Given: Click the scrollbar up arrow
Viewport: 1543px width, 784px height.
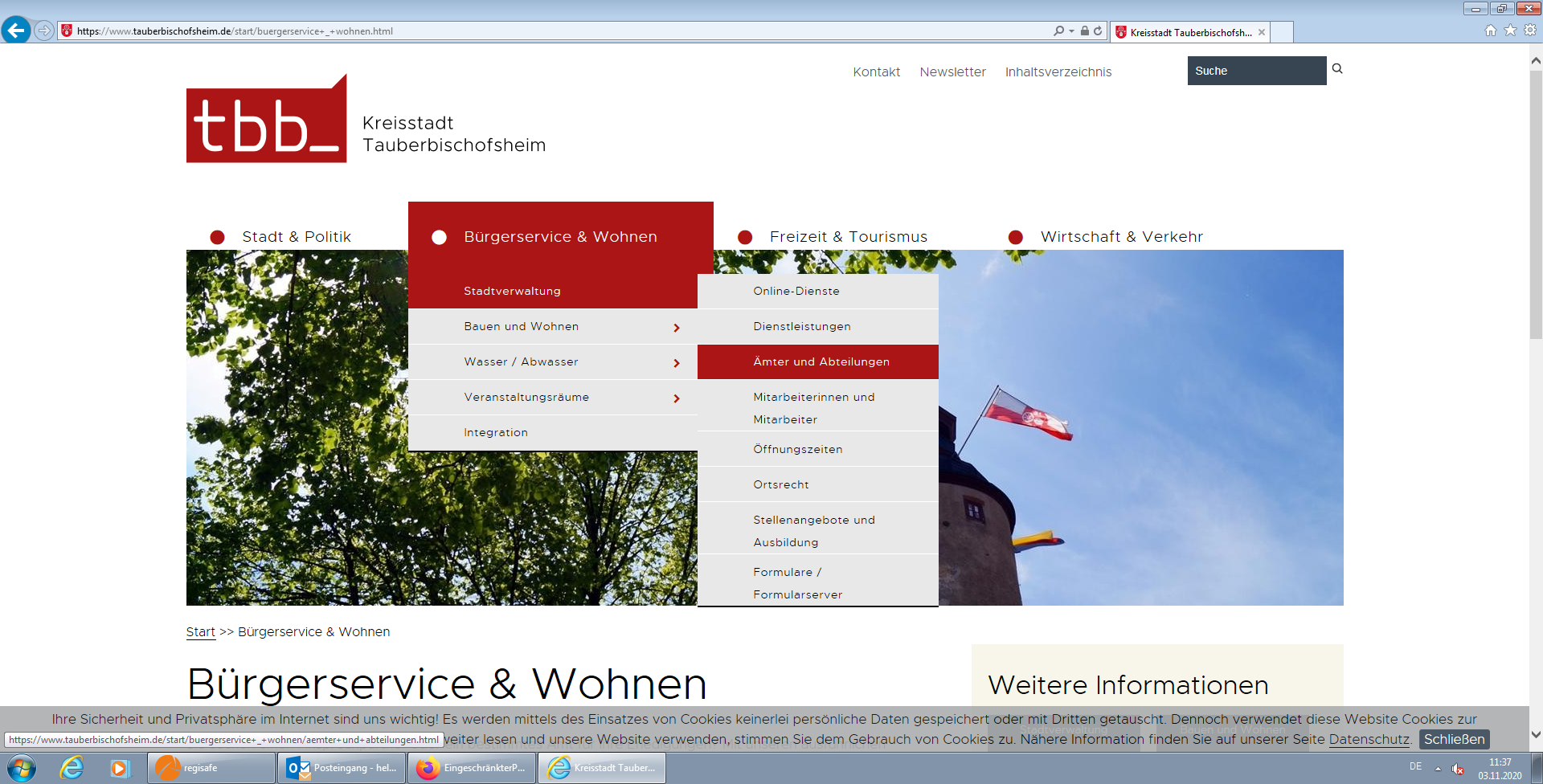Looking at the screenshot, I should tap(1536, 60).
